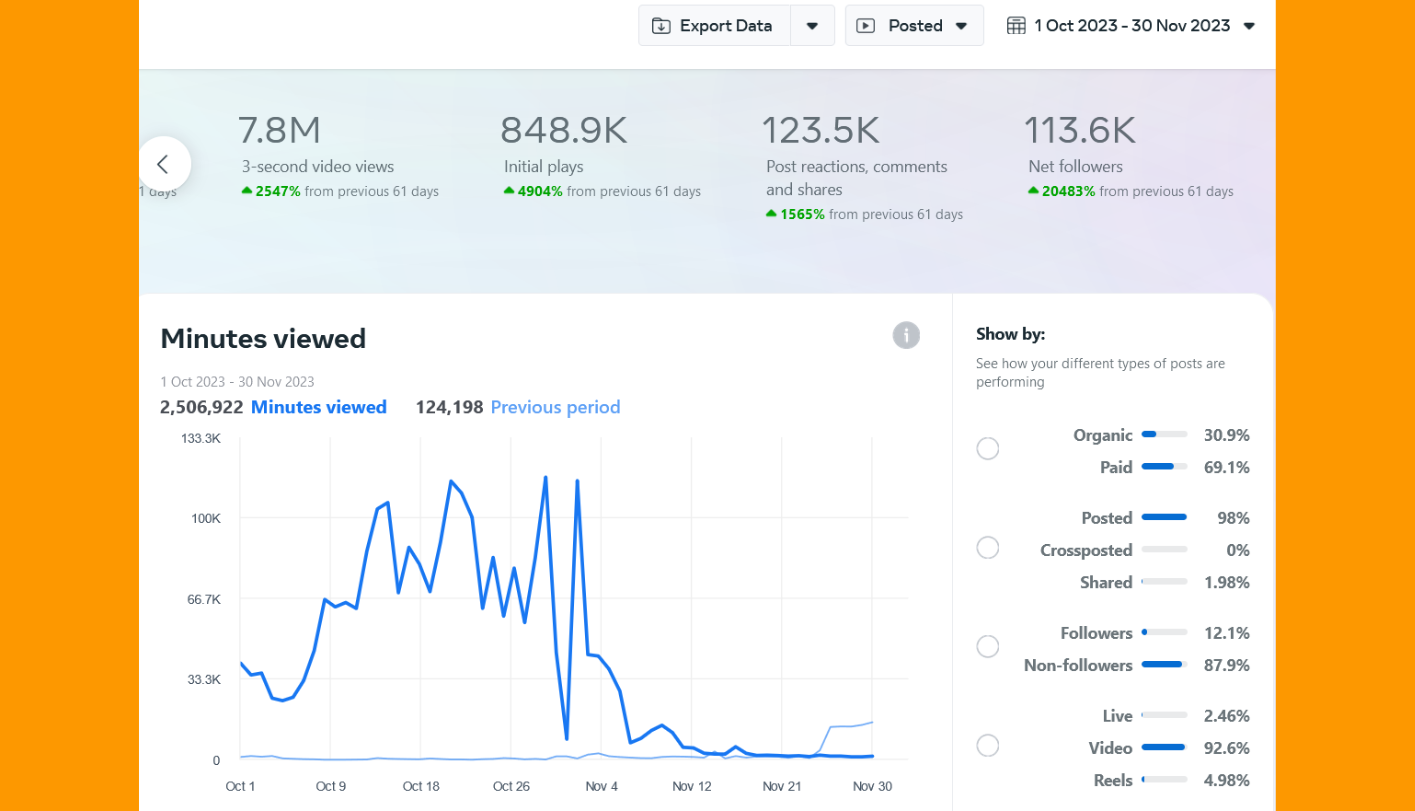
Task: Select the Organic / Paid radio button
Action: click(987, 449)
